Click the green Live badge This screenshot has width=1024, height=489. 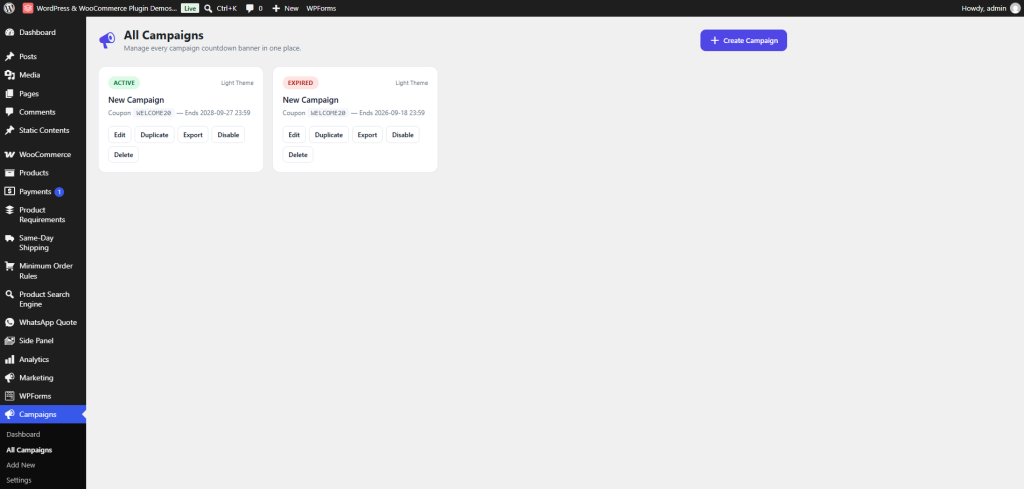click(190, 8)
